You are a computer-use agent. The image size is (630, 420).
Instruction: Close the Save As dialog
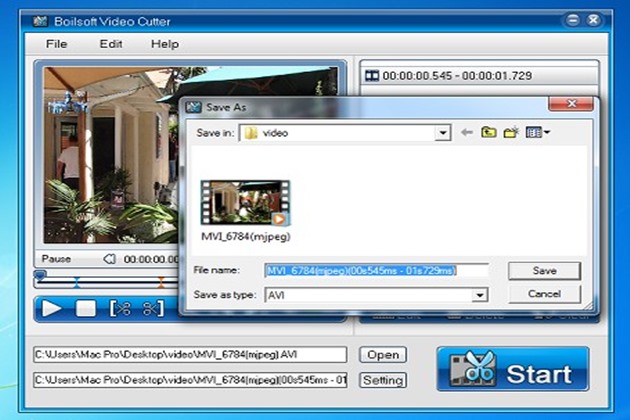pos(571,104)
